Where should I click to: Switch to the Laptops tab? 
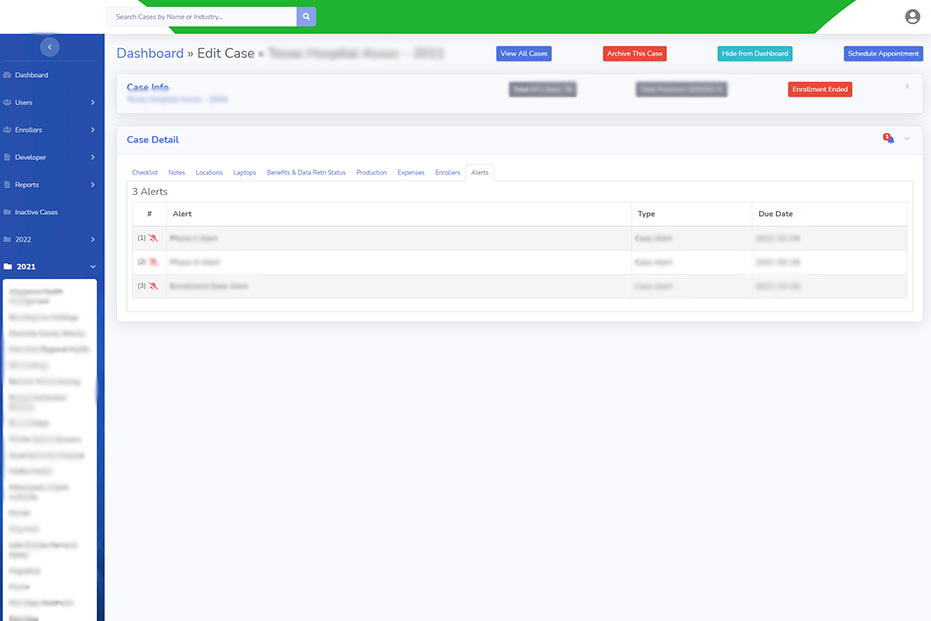point(245,173)
